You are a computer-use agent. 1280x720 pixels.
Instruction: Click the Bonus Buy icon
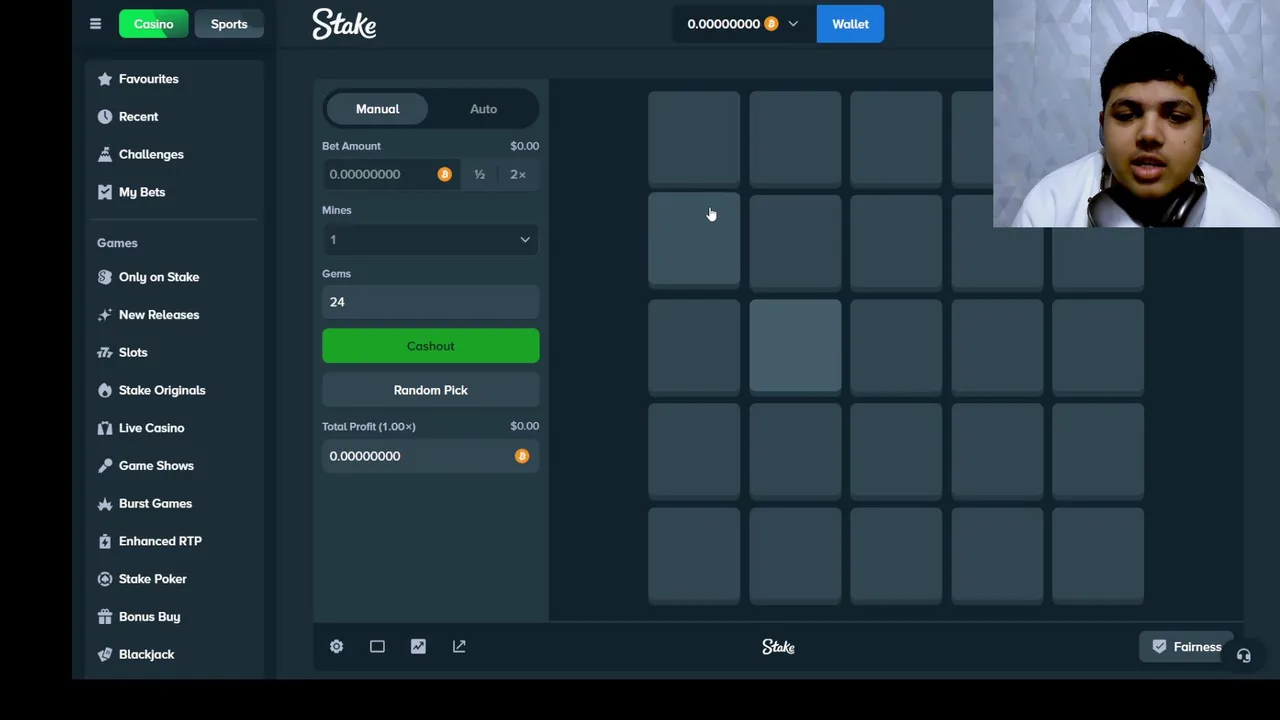tap(105, 617)
